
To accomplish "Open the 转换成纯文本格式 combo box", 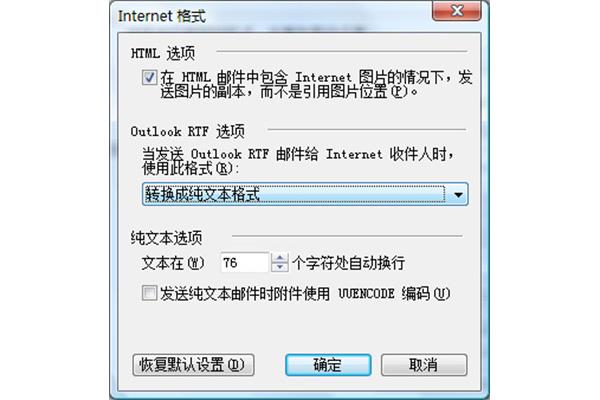I will 305,194.
